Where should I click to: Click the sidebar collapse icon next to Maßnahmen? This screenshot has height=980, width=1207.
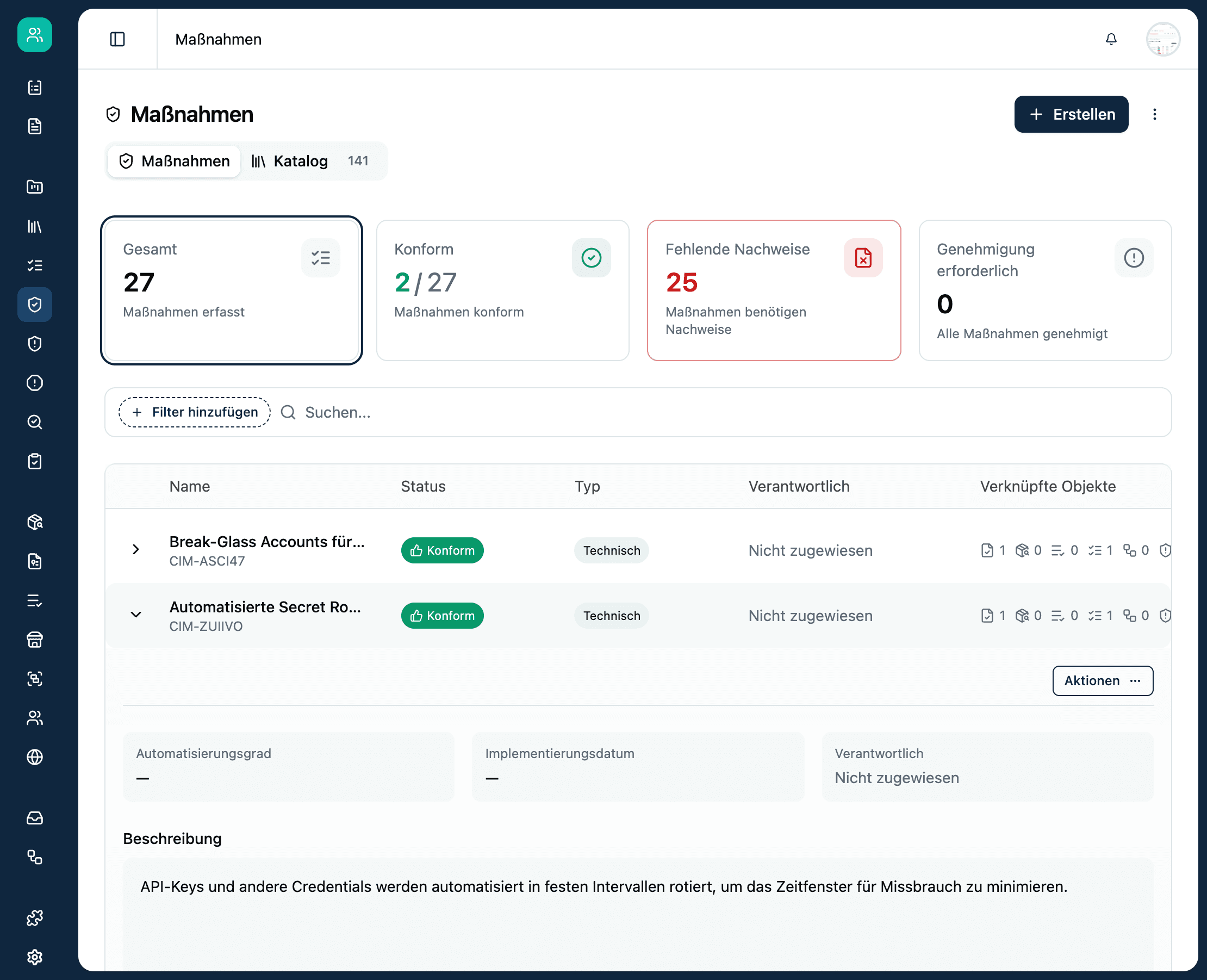tap(117, 39)
